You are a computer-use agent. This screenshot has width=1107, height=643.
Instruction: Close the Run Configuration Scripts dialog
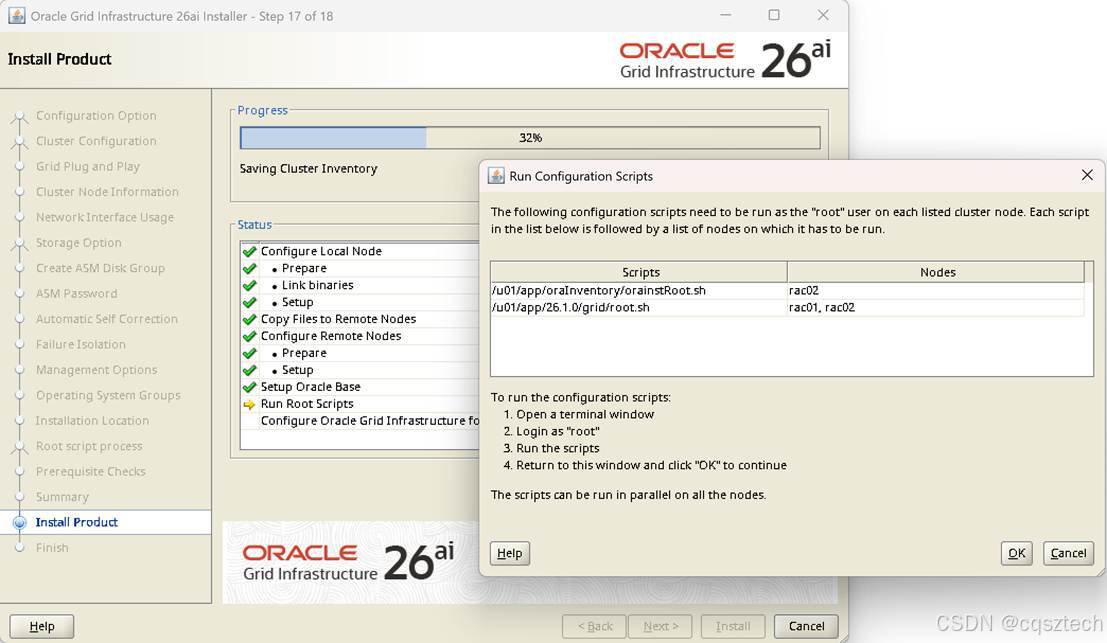pyautogui.click(x=1087, y=175)
